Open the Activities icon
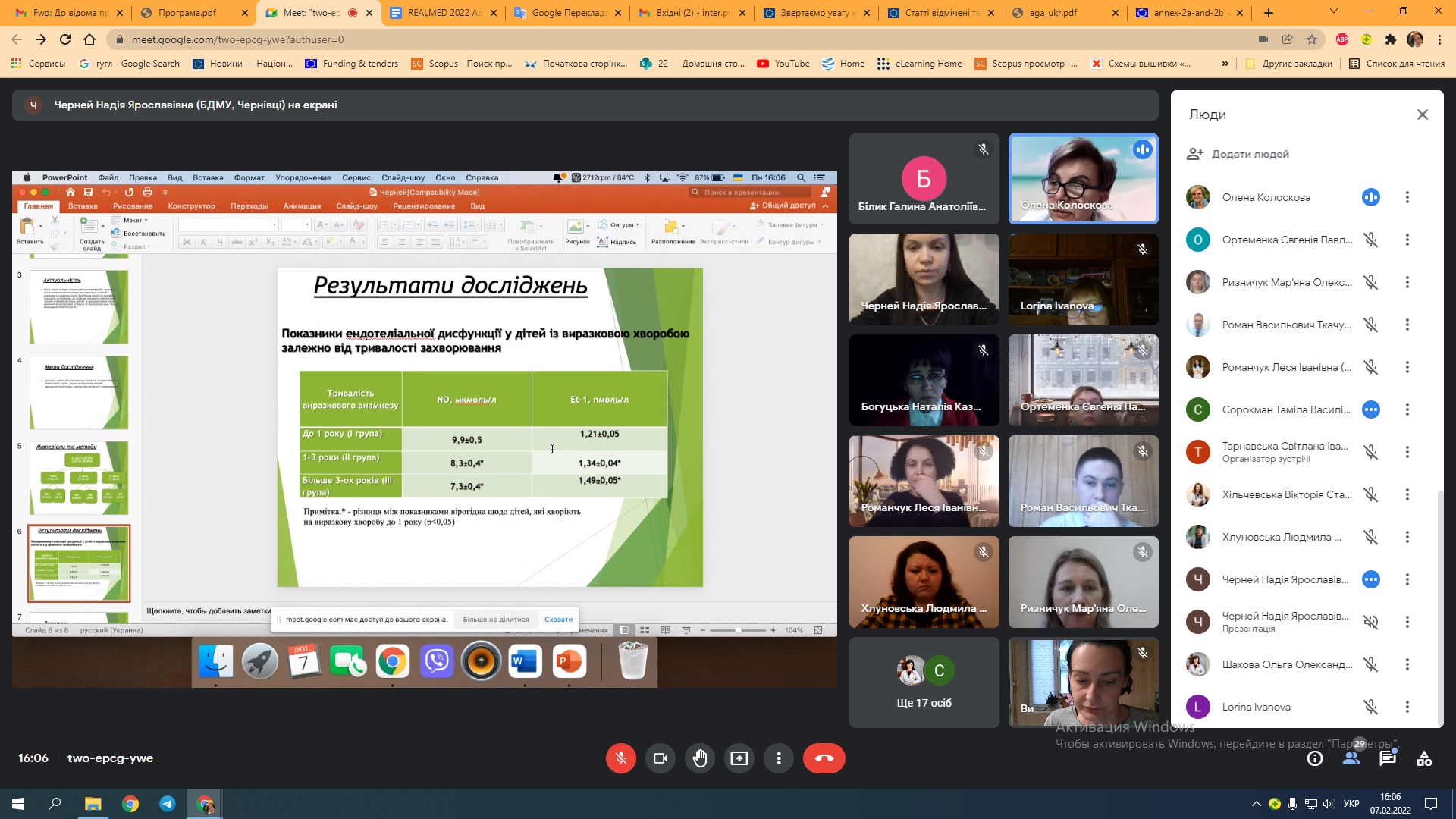1456x819 pixels. point(1424,758)
